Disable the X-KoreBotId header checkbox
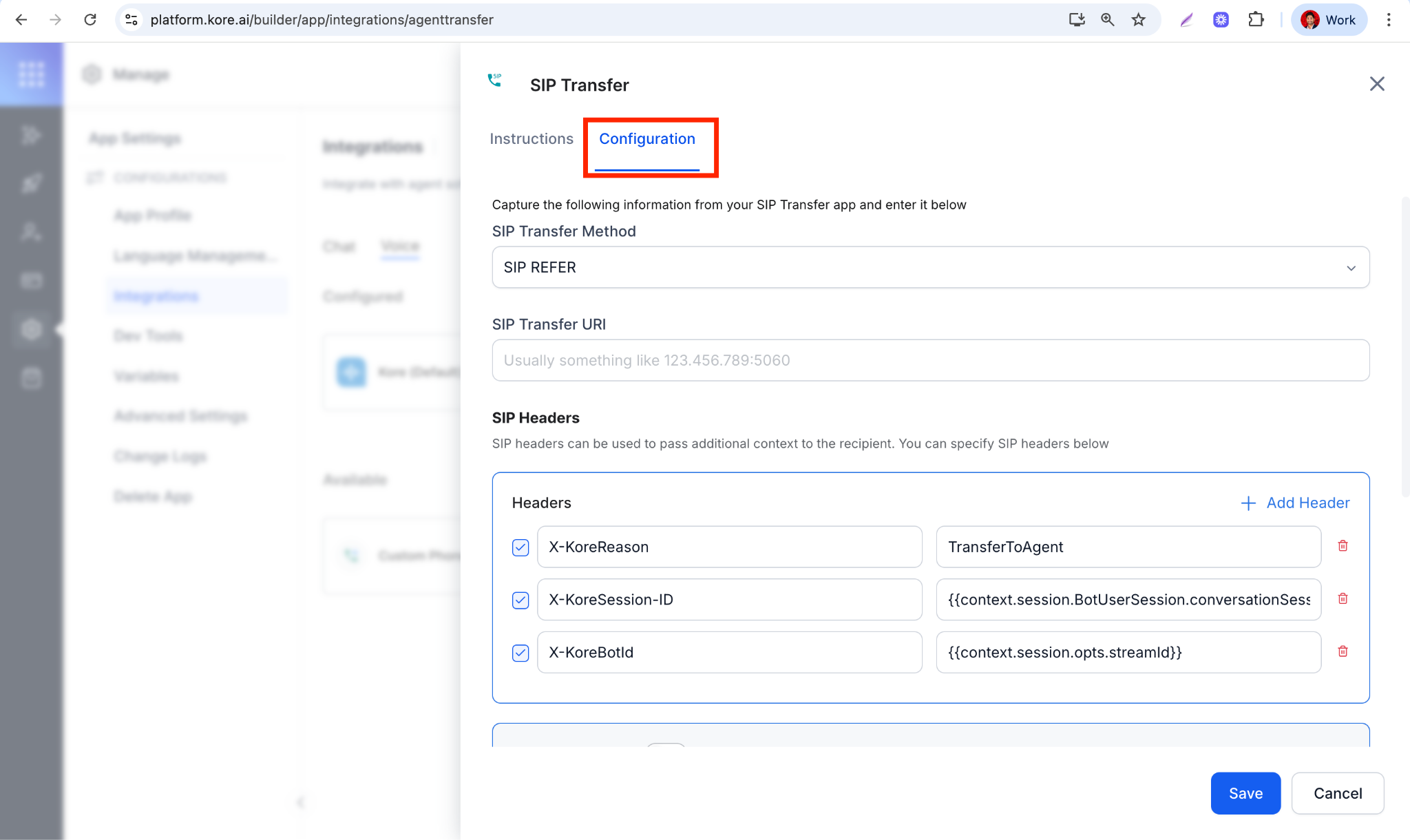This screenshot has height=840, width=1410. (x=520, y=653)
